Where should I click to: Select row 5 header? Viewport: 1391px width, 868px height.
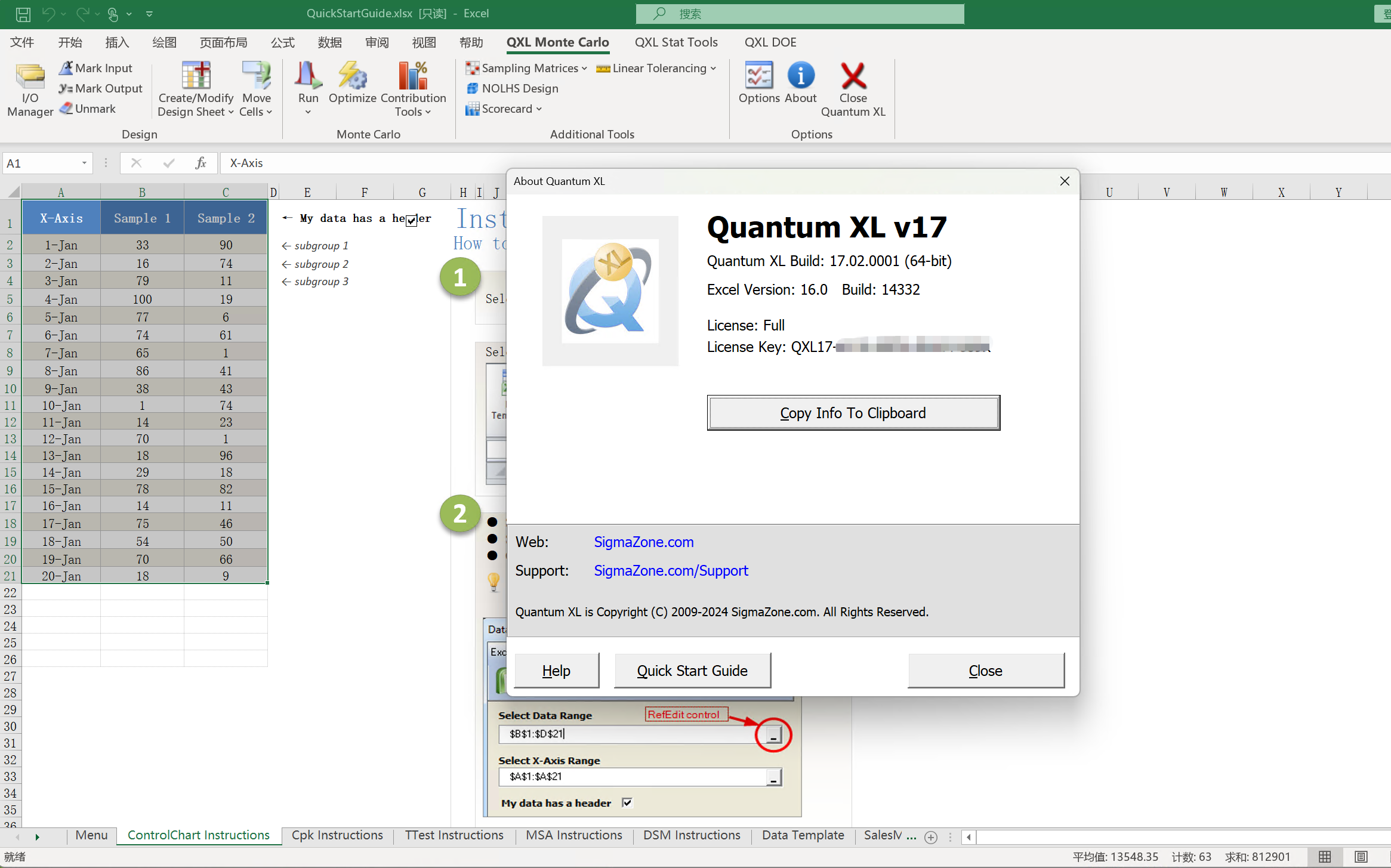coord(10,298)
